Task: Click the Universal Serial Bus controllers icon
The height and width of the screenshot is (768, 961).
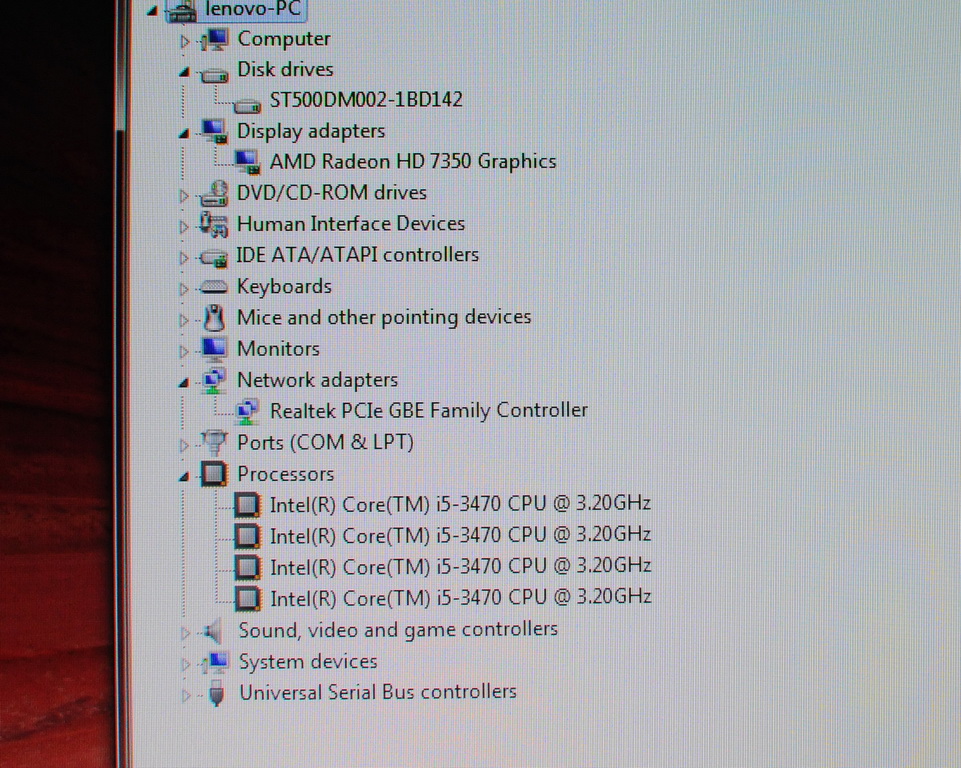Action: point(216,694)
